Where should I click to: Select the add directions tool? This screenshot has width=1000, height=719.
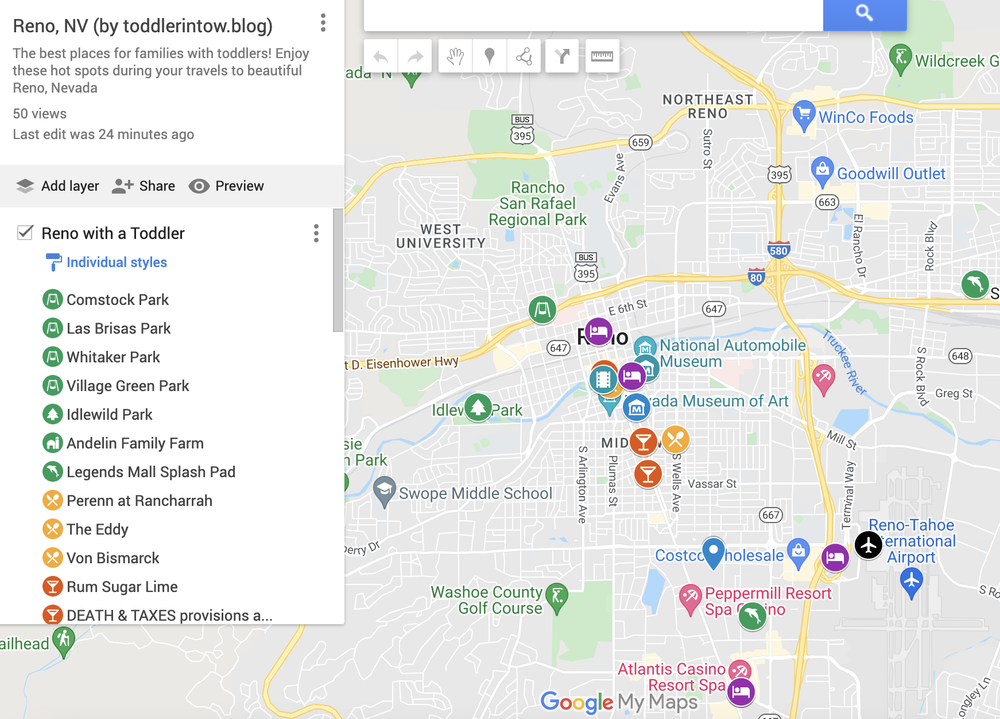pos(562,57)
